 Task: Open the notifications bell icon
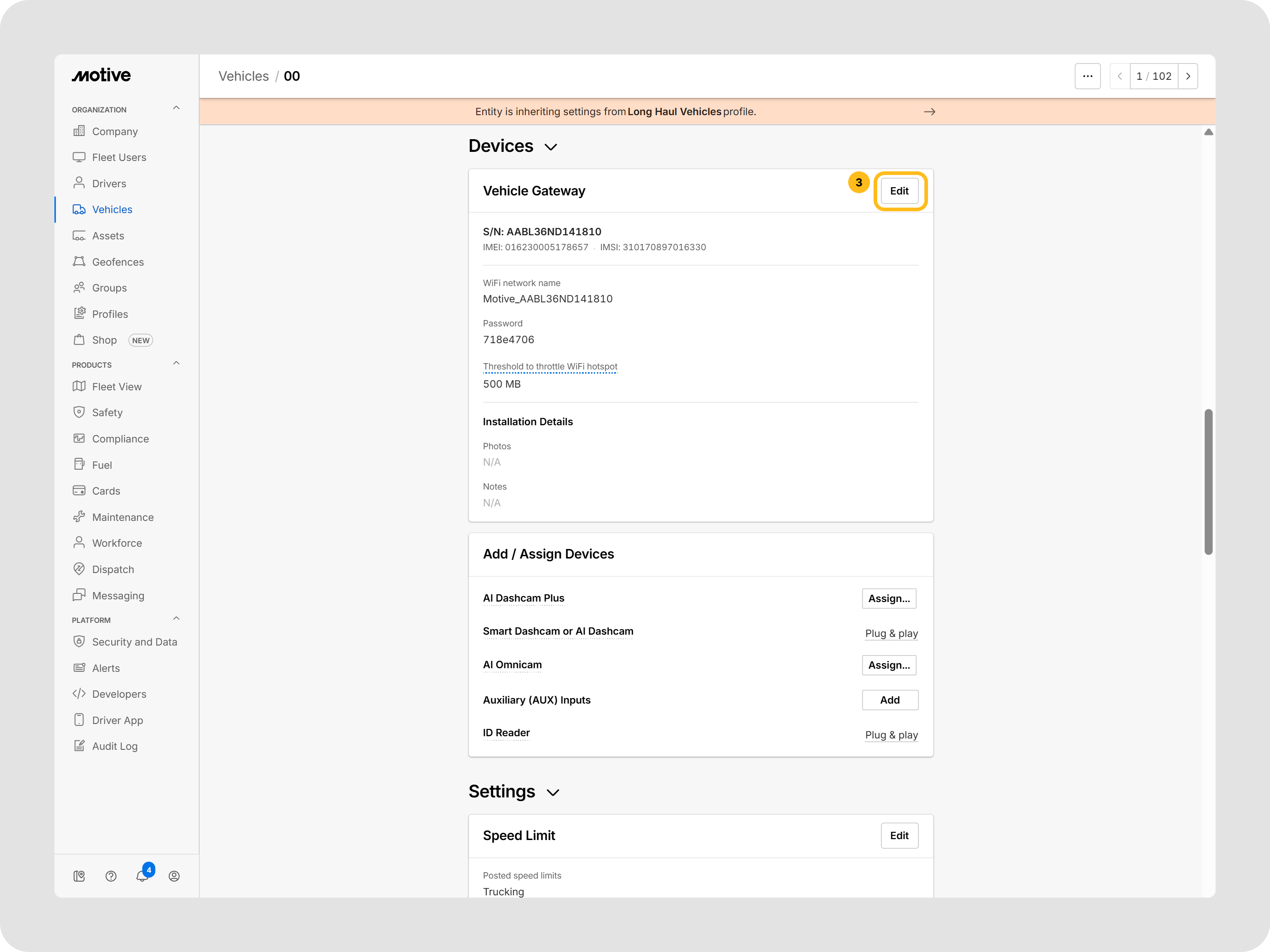tap(142, 876)
